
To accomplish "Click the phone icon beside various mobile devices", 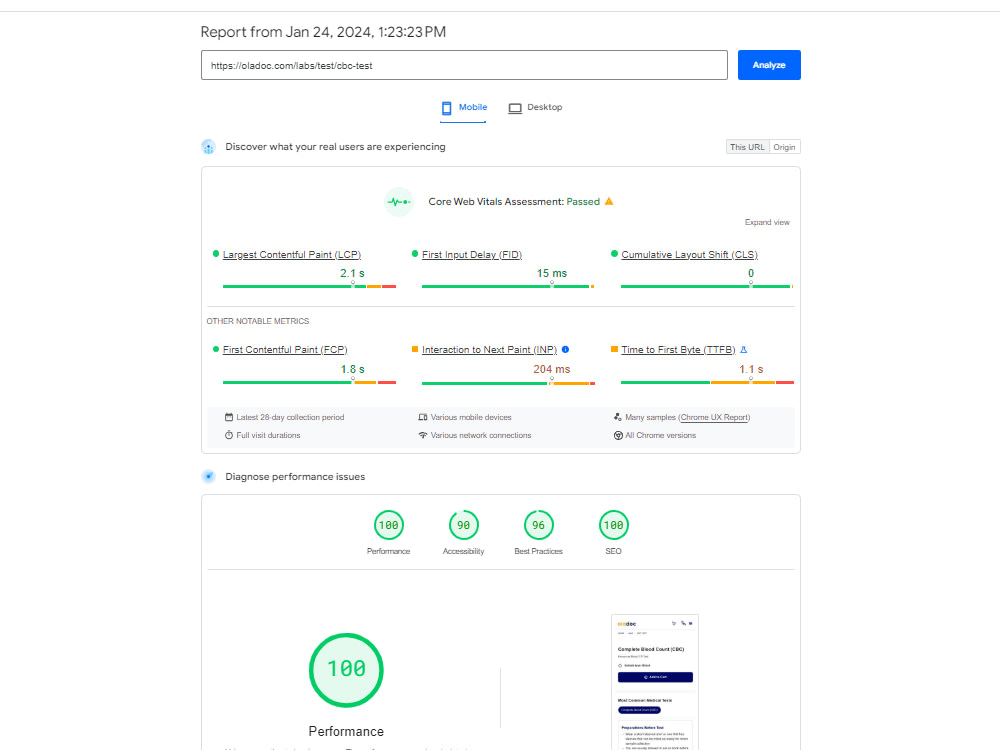I will [x=421, y=417].
